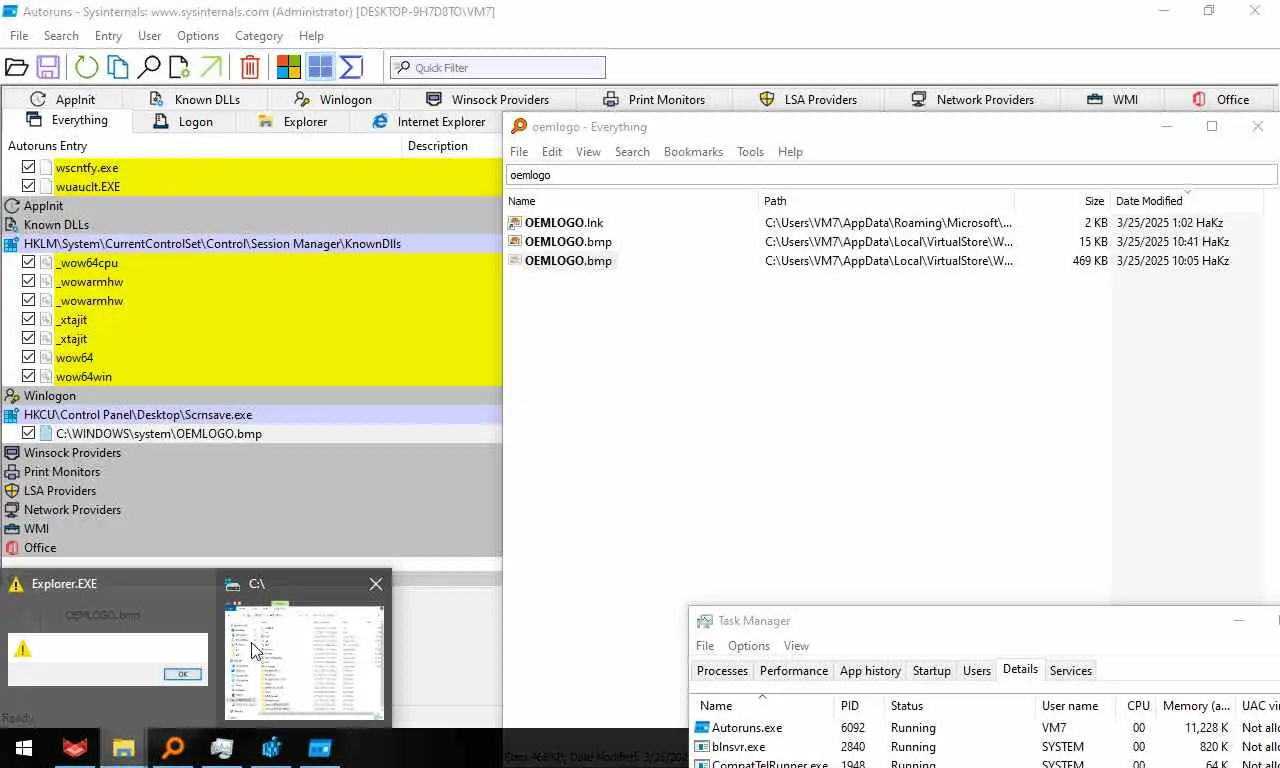This screenshot has width=1280, height=768.
Task: Switch to the Known DLLs tab
Action: [195, 99]
